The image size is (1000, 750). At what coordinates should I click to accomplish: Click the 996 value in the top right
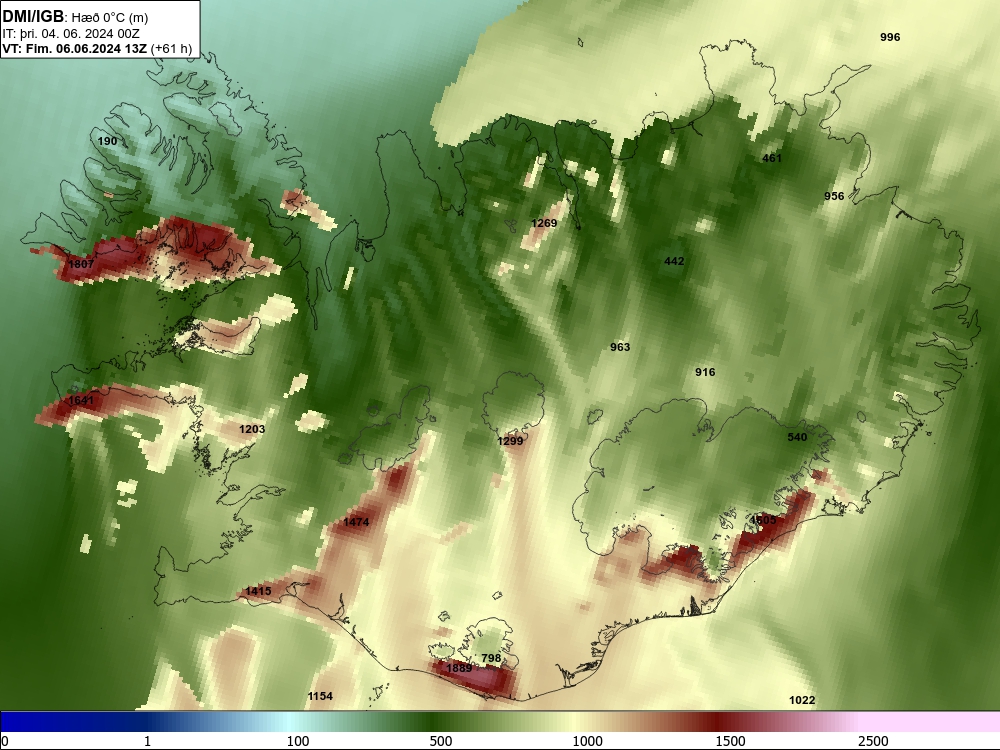pos(890,37)
